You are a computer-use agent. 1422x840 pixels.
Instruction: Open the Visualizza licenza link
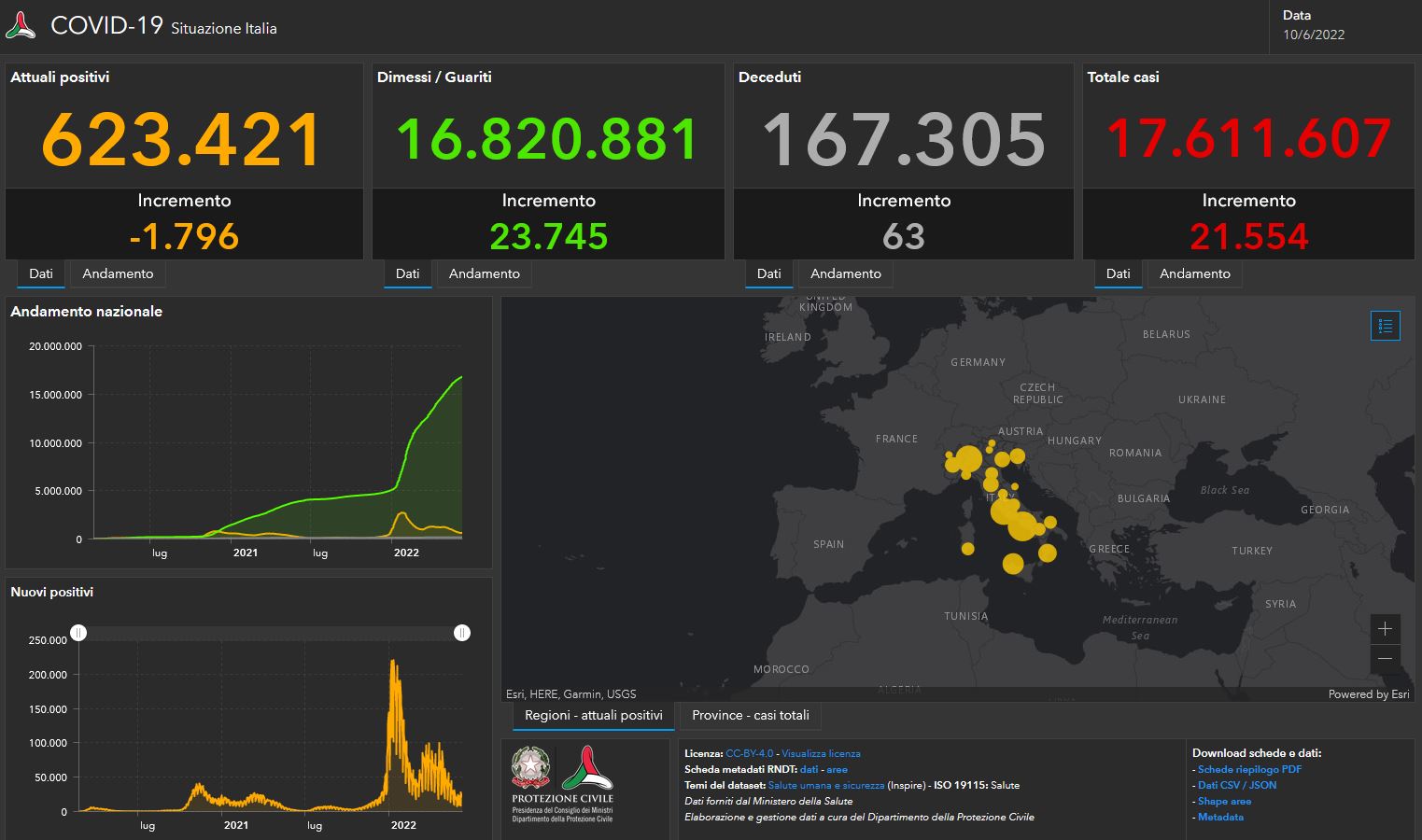(x=820, y=753)
